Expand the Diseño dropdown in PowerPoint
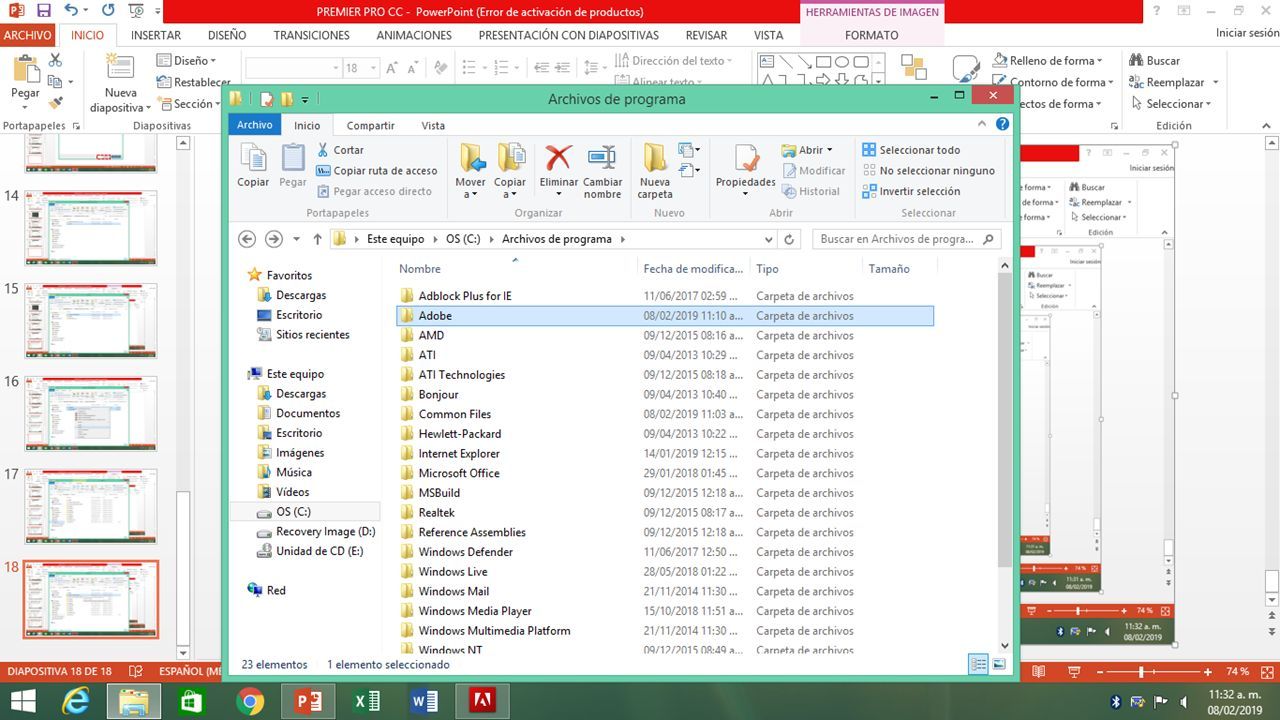The width and height of the screenshot is (1280, 720). 213,61
